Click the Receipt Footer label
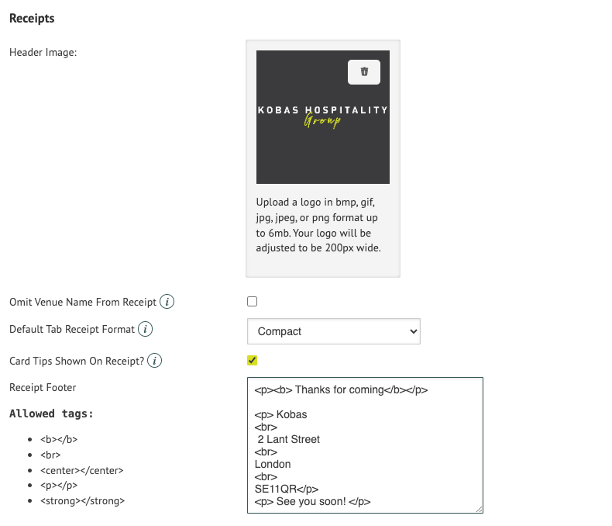 point(43,387)
